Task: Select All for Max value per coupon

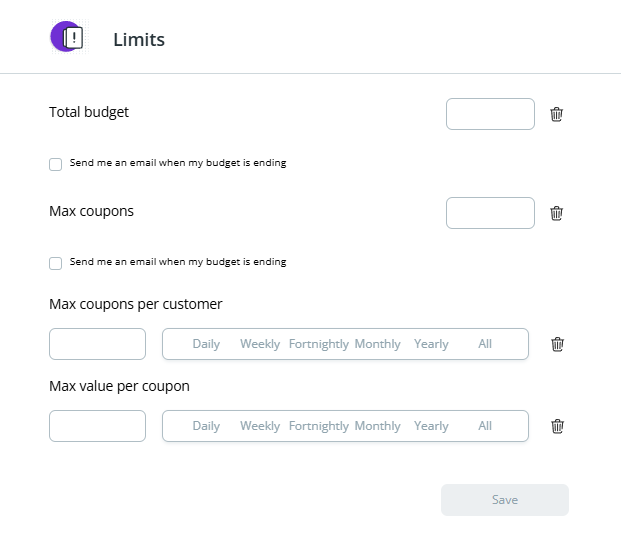Action: (485, 426)
